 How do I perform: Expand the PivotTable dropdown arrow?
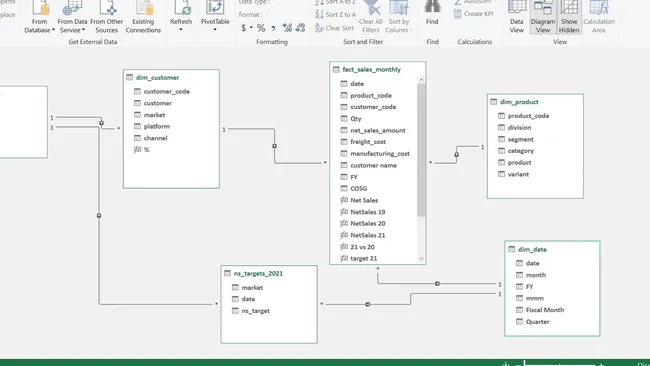215,30
